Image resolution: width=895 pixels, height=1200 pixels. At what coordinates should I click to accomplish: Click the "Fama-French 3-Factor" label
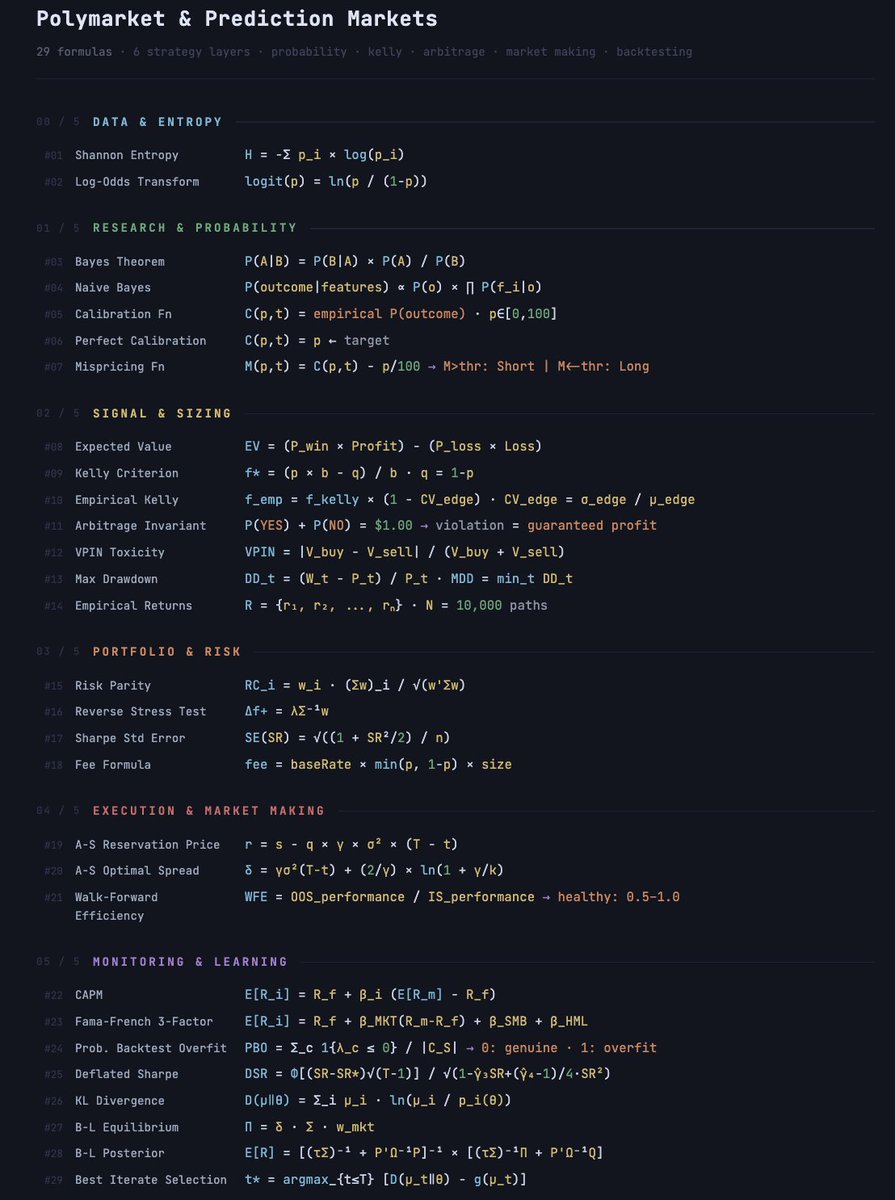(x=144, y=1021)
